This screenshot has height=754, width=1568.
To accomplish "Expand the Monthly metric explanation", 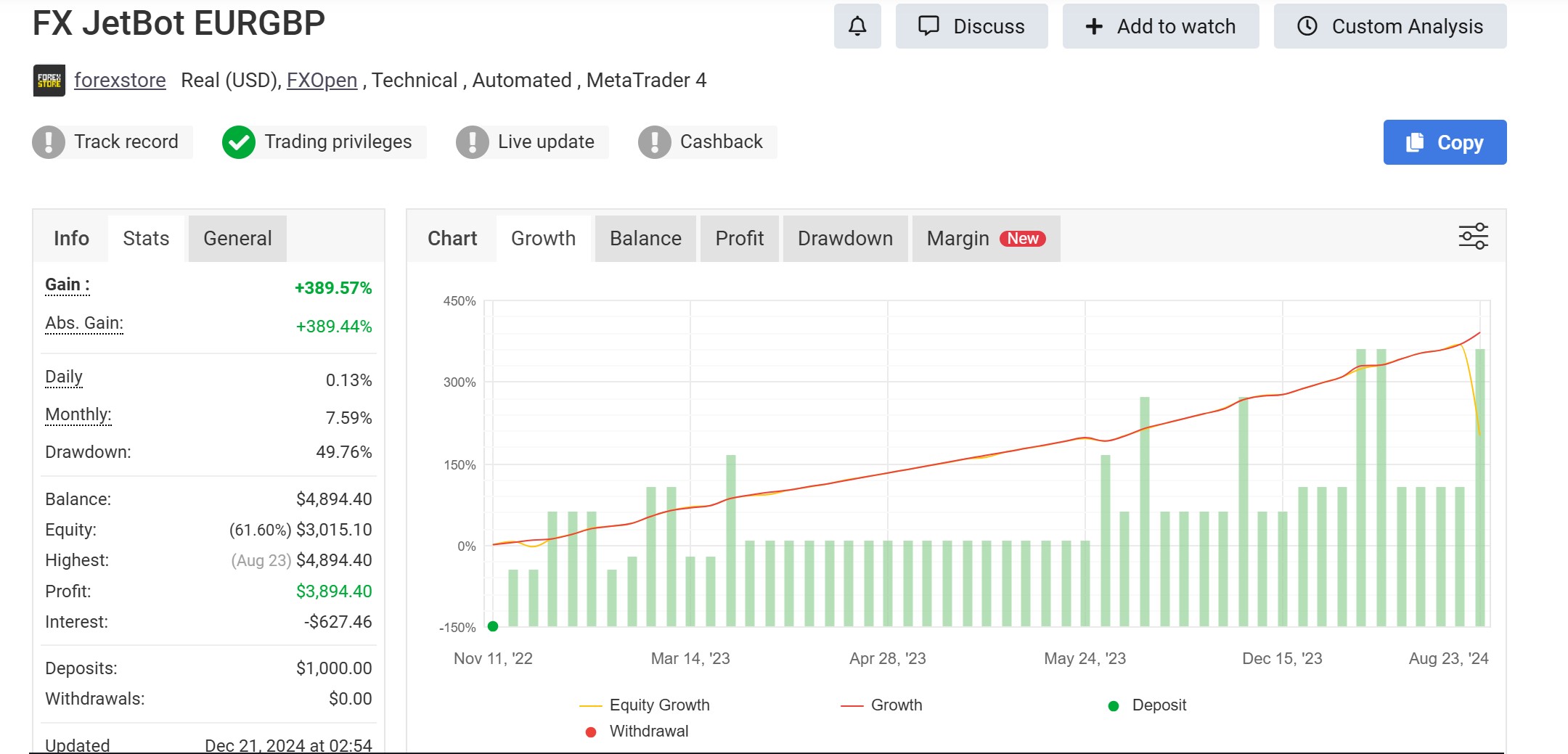I will click(78, 414).
